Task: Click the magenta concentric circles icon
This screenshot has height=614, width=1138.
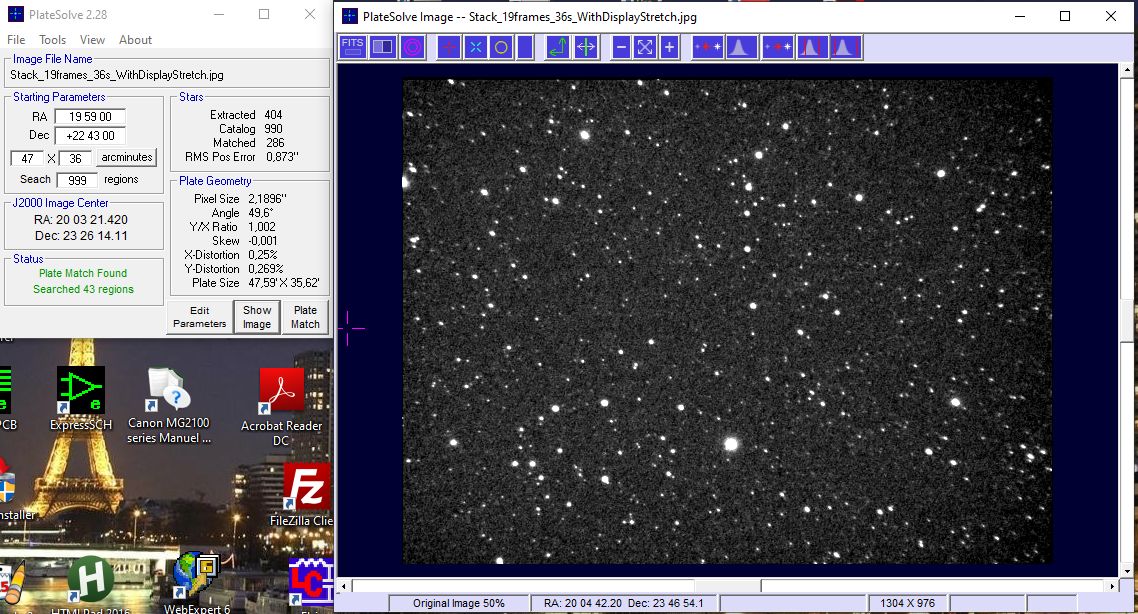Action: point(412,47)
